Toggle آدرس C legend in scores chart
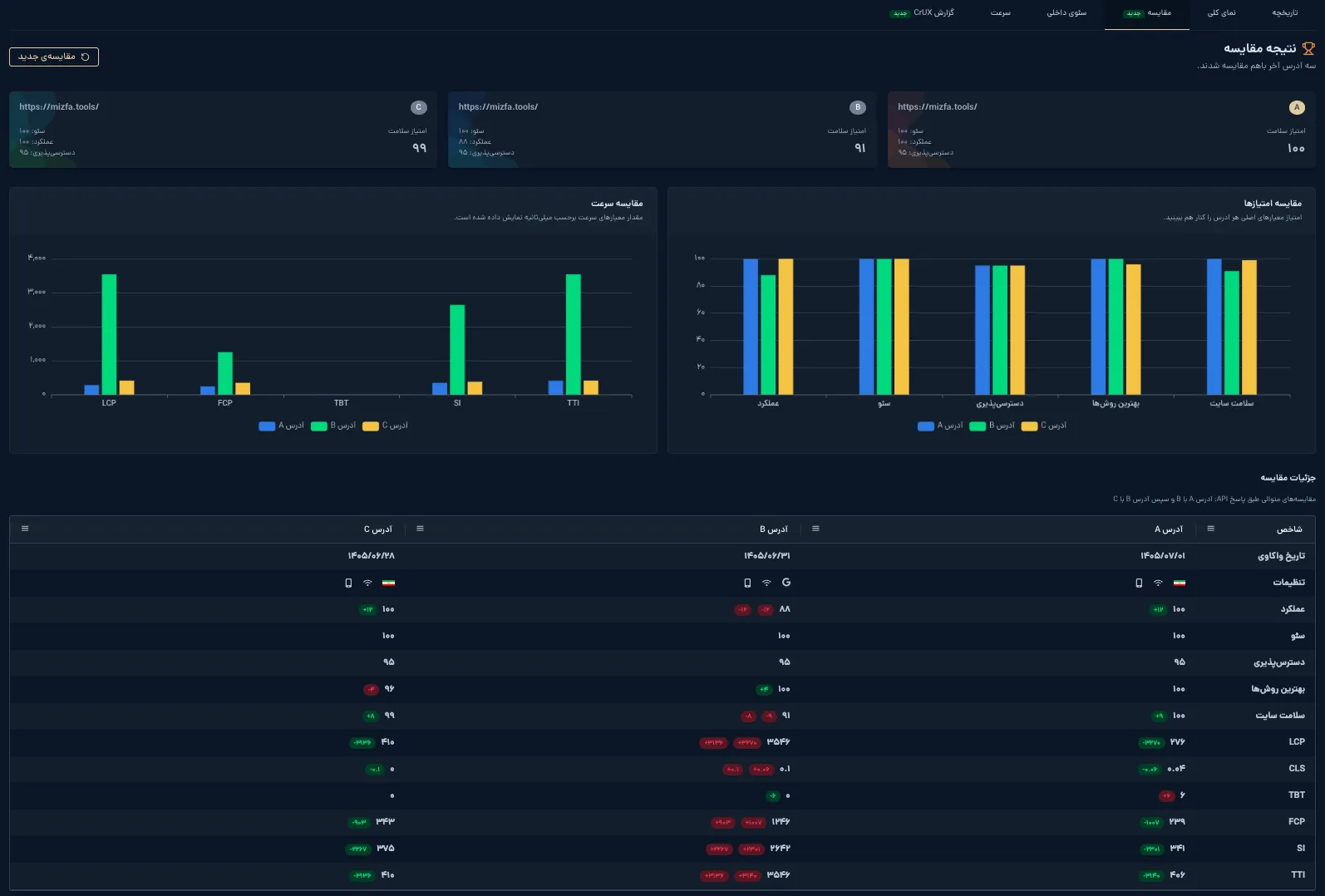 pos(1043,426)
